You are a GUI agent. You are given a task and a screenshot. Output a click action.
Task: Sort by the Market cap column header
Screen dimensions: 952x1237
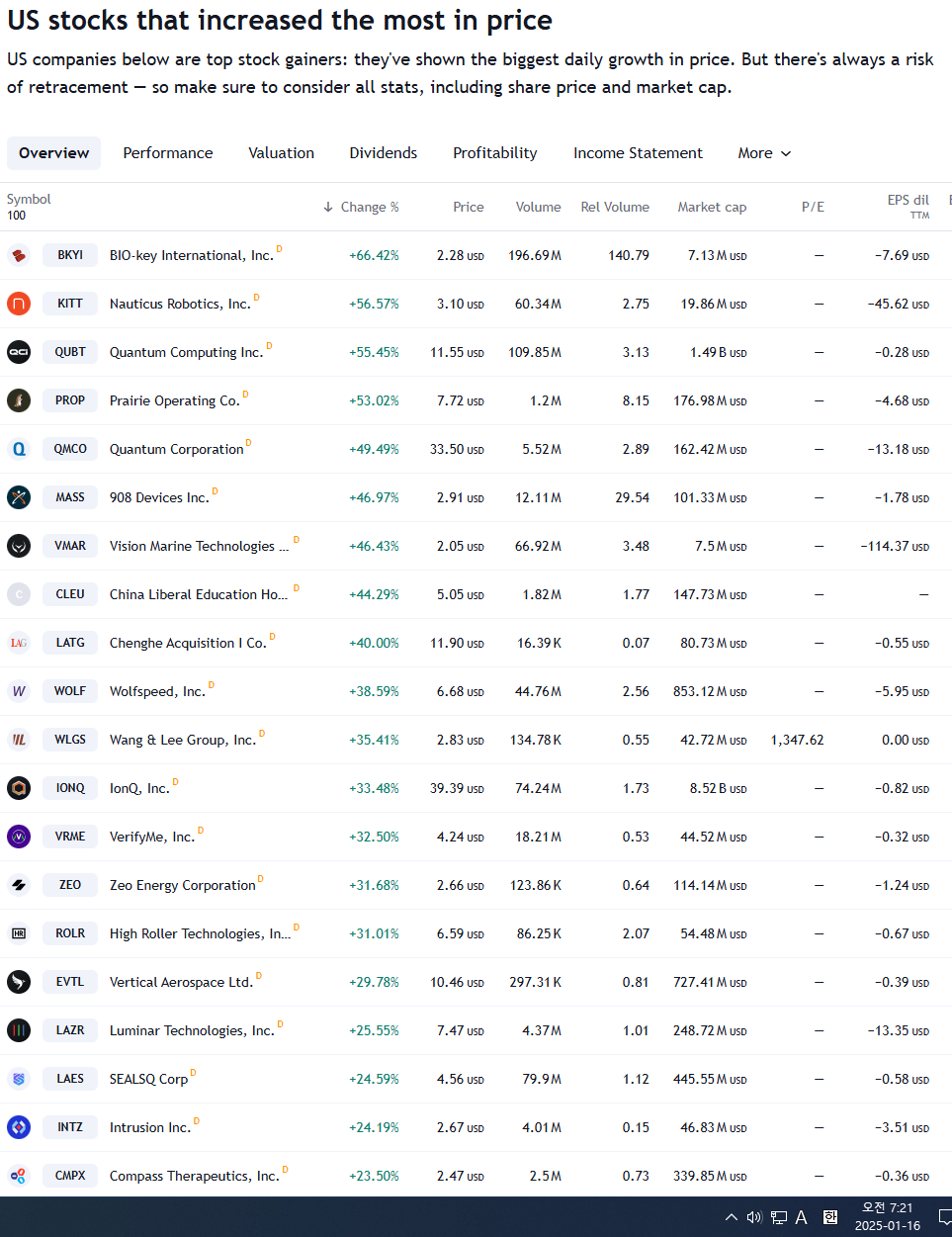click(712, 207)
